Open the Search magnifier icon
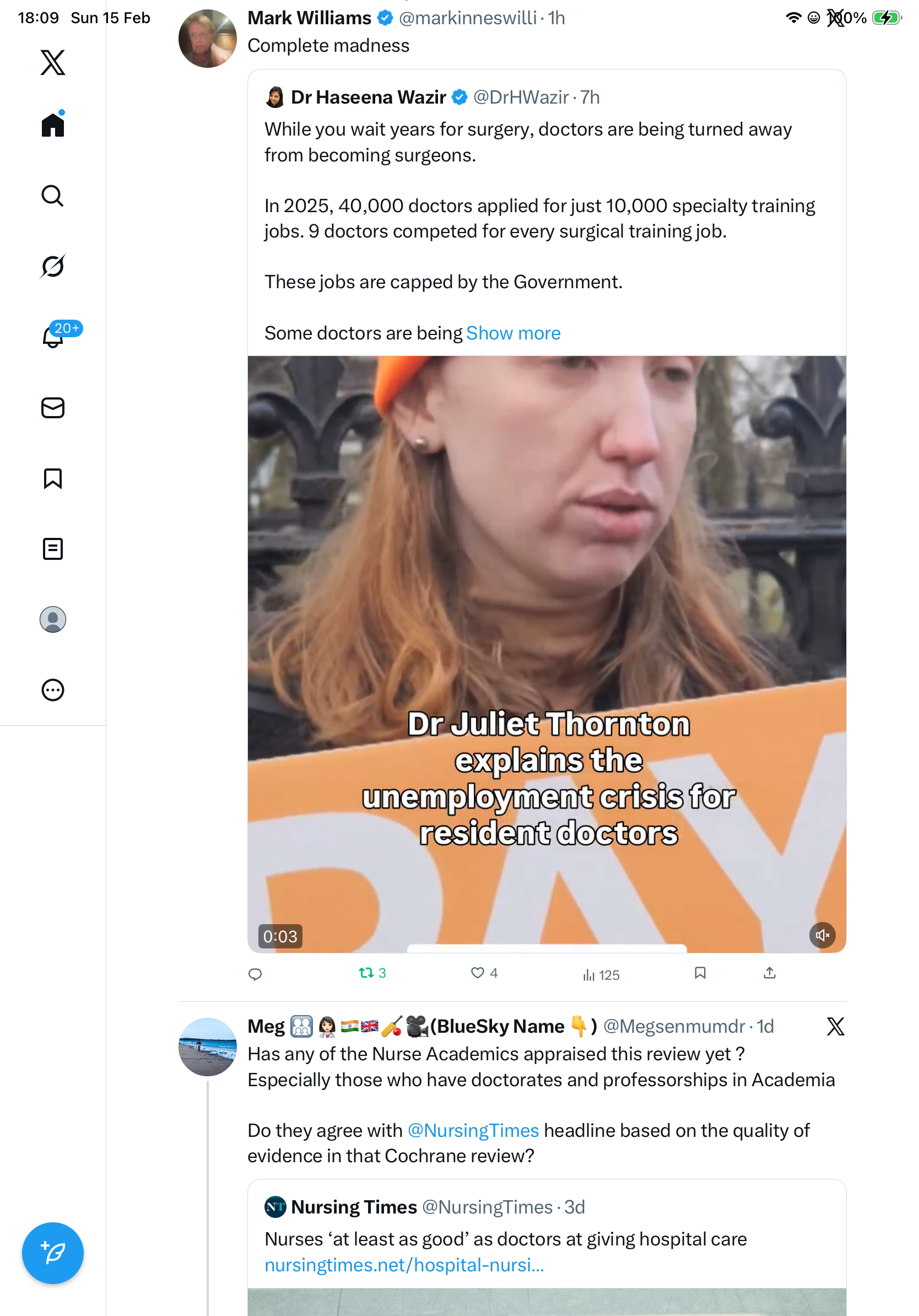The height and width of the screenshot is (1316, 919). point(53,196)
